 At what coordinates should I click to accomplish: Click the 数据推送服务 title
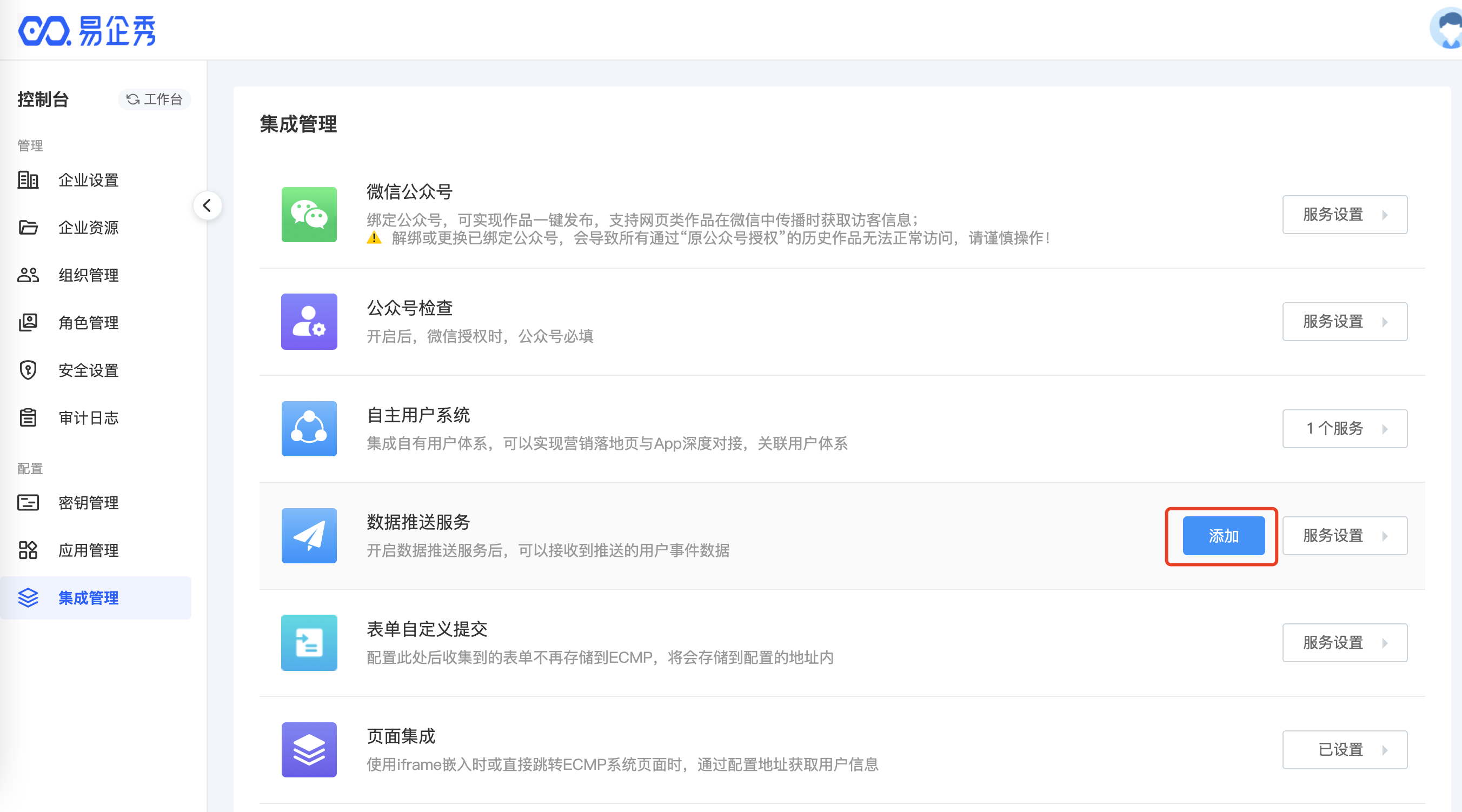[418, 522]
